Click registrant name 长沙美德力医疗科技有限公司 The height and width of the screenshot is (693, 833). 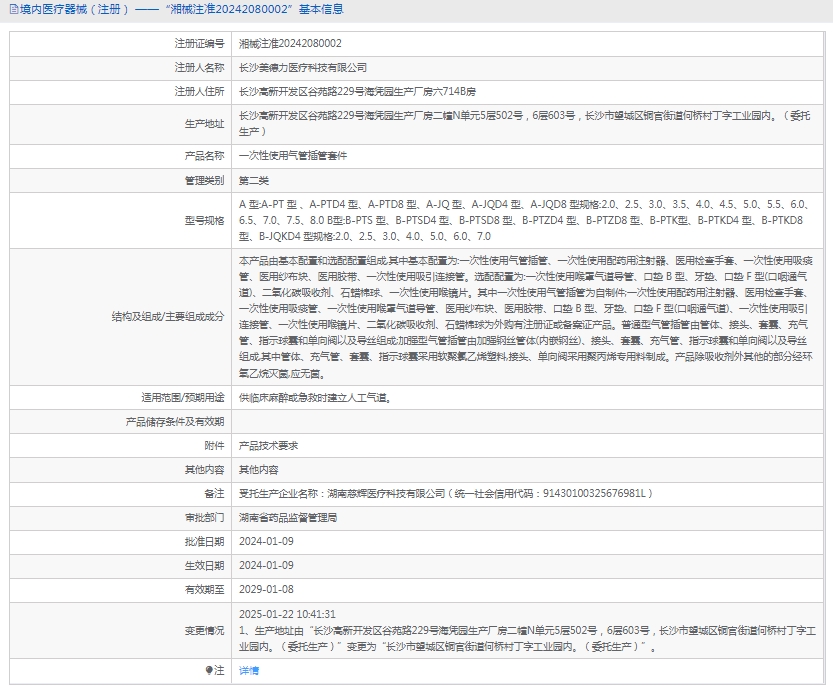click(303, 68)
